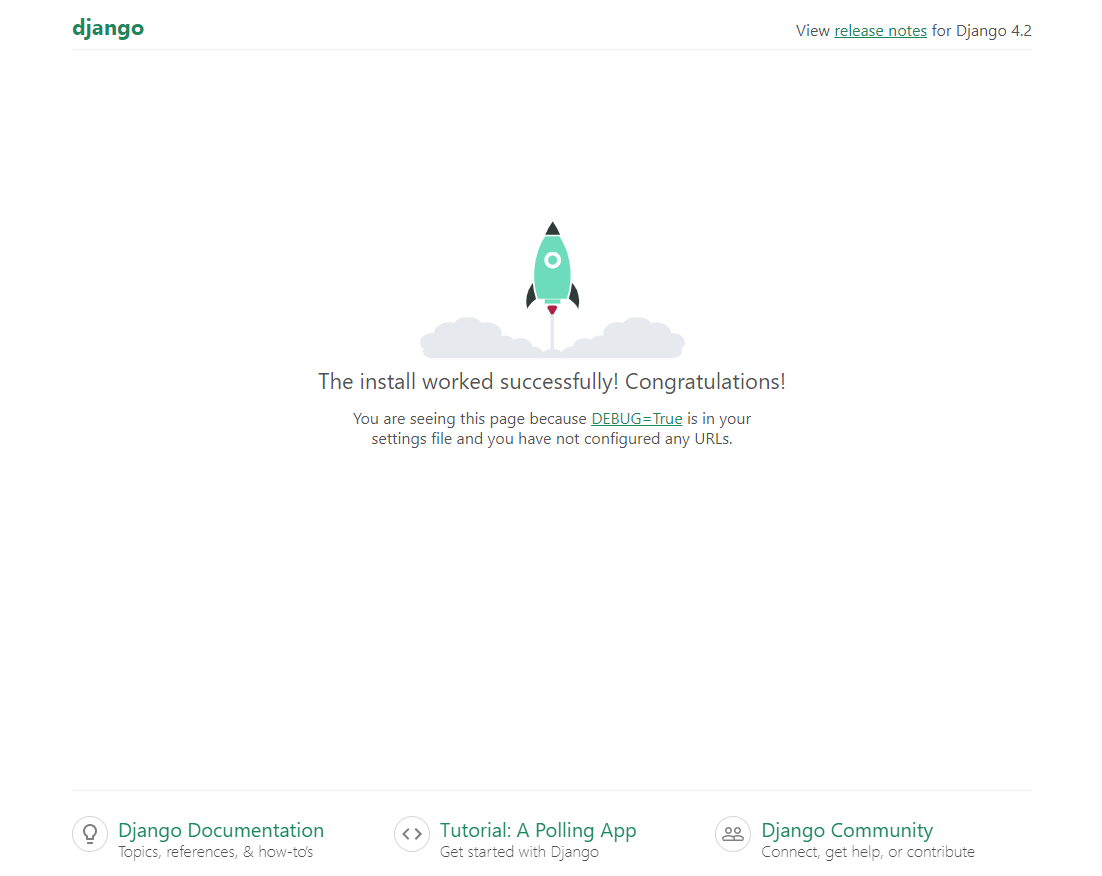Click 'Get started with Django' text

519,852
